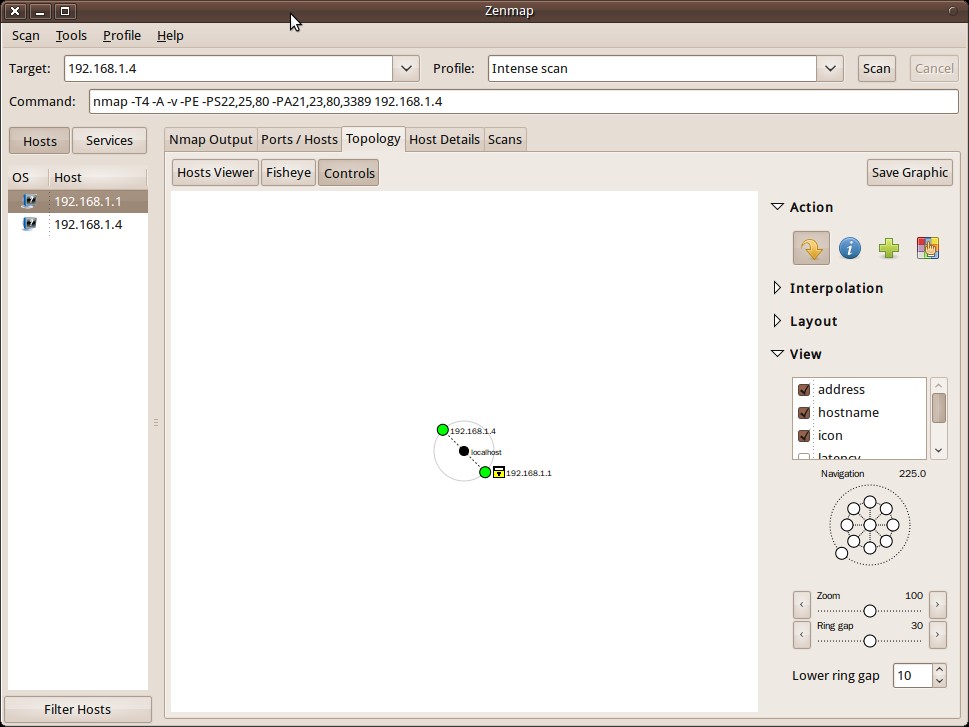Click the Zoom slider handle
This screenshot has height=727, width=969.
pos(870,611)
